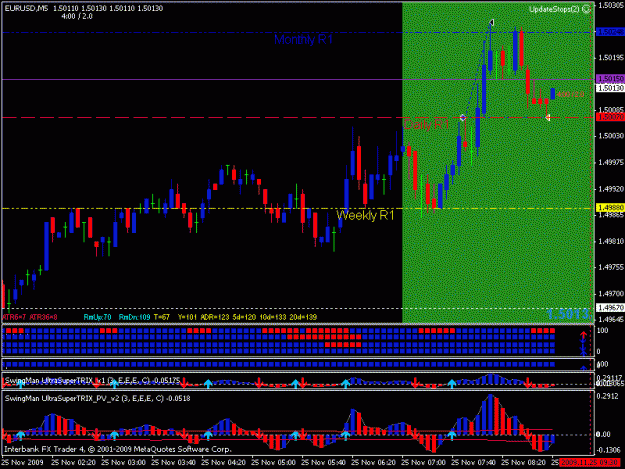Click the 0.00 value on the PV_v2 scale

603,434
